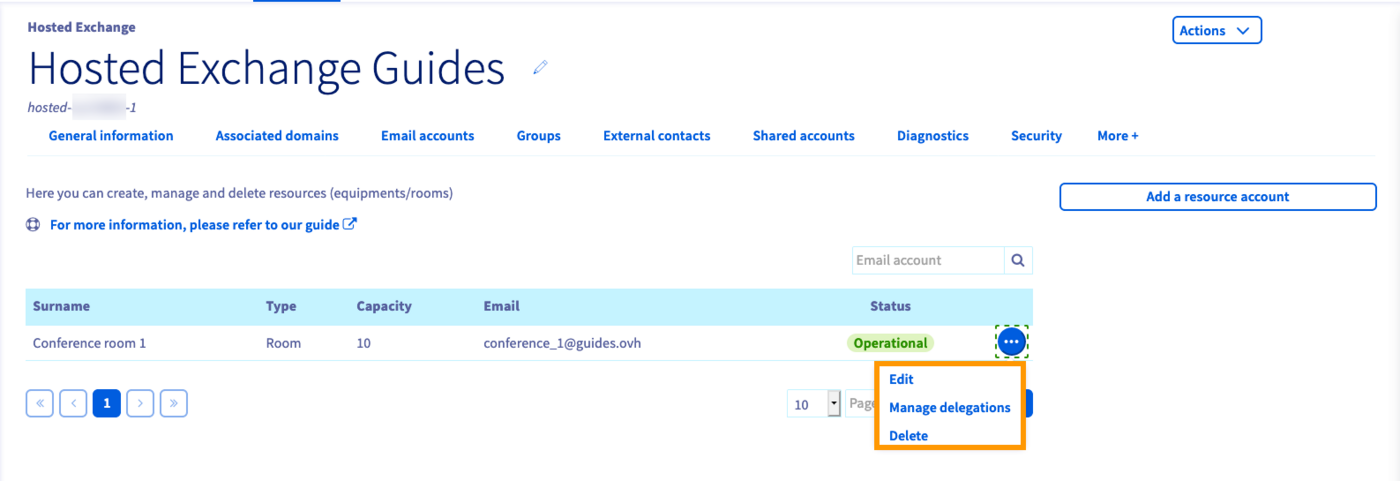
Task: Click the lifebuoy help icon
Action: (33, 225)
